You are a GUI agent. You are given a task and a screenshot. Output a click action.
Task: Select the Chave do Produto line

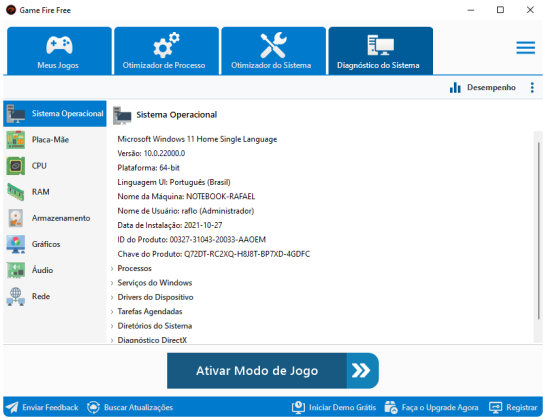pos(213,254)
